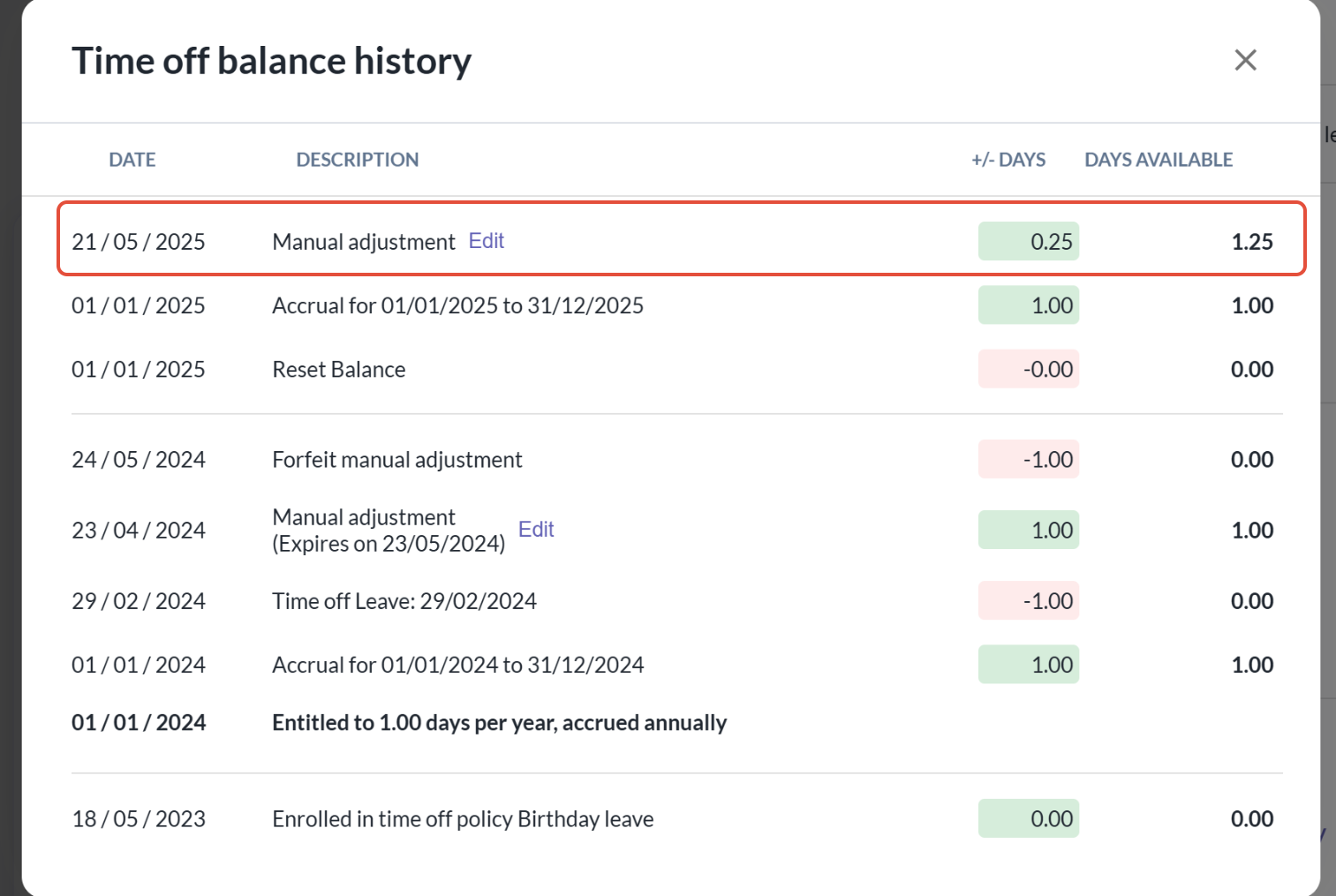Click the Accrual for 2025 description
Image resolution: width=1336 pixels, height=896 pixels.
(458, 306)
